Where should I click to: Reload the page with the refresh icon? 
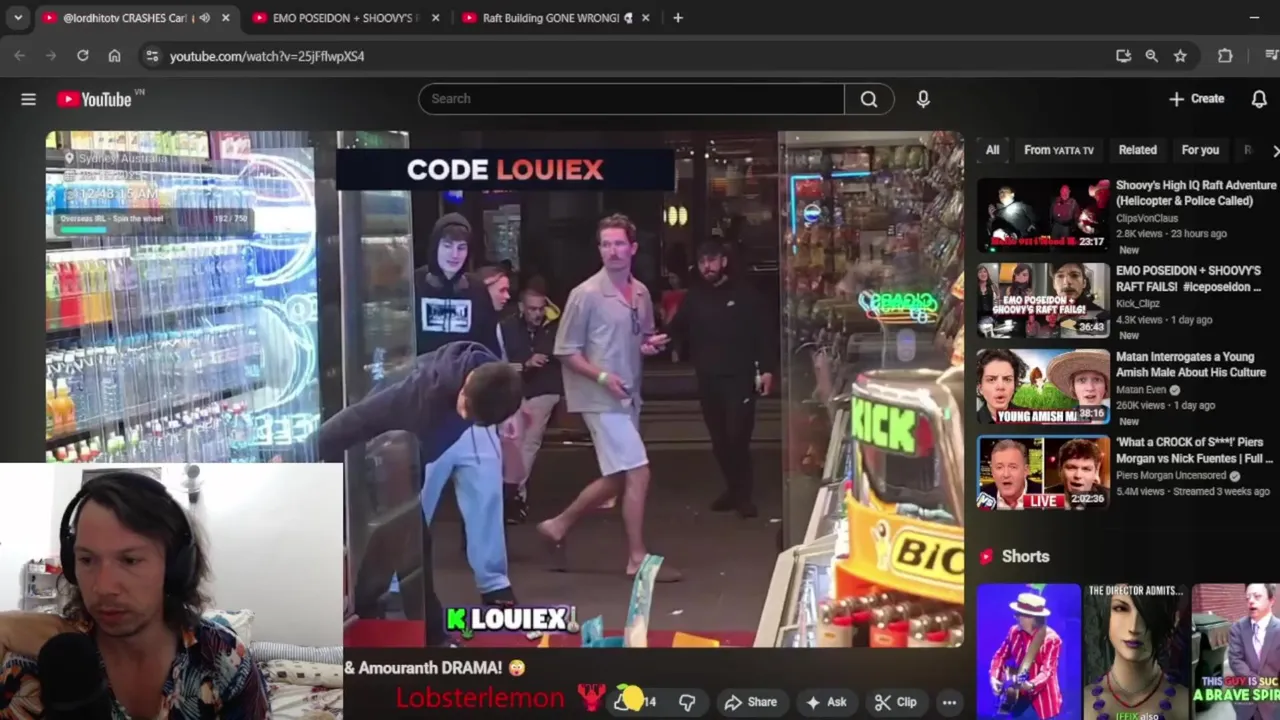click(83, 56)
